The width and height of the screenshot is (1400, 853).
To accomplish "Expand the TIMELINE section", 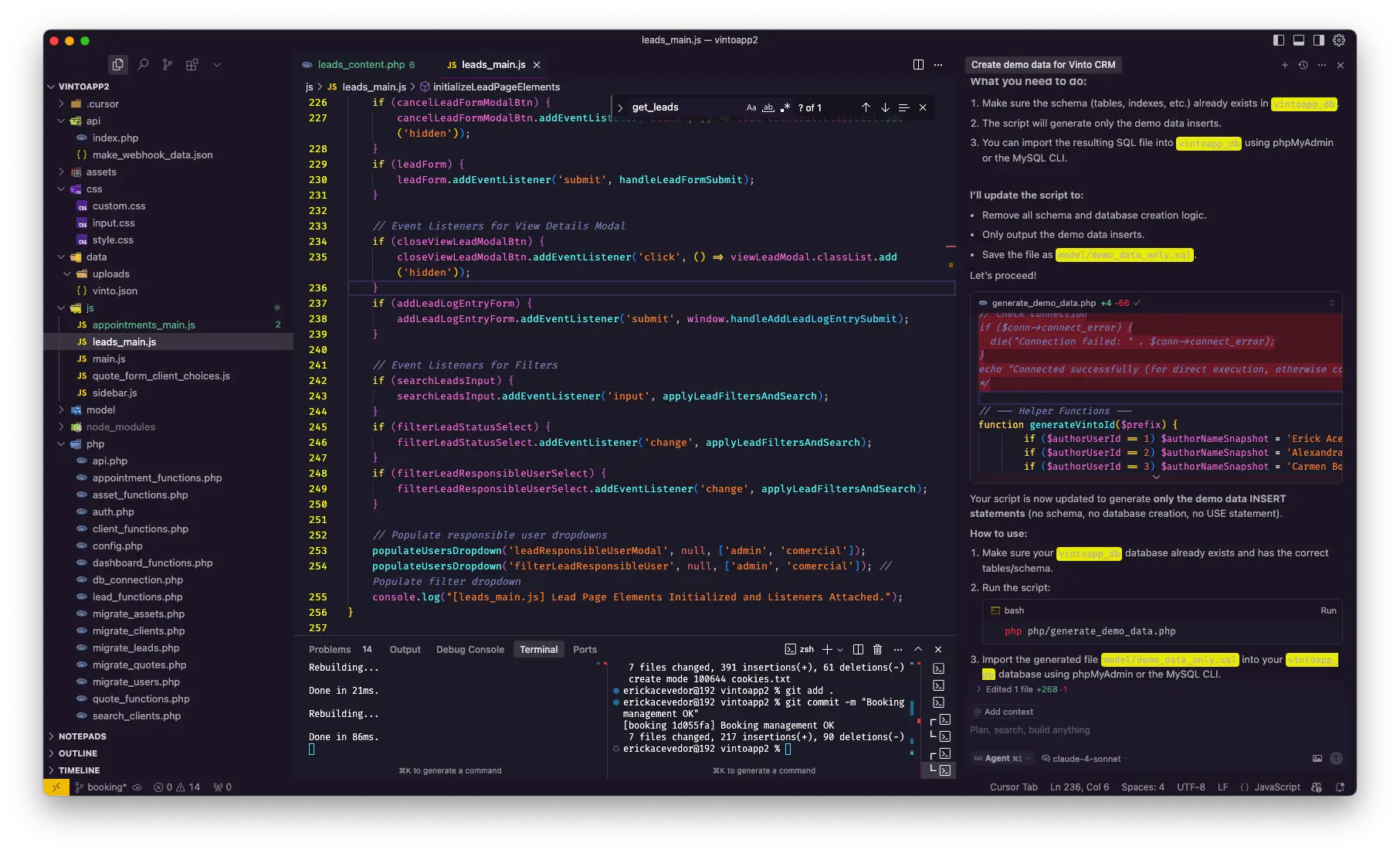I will click(79, 770).
